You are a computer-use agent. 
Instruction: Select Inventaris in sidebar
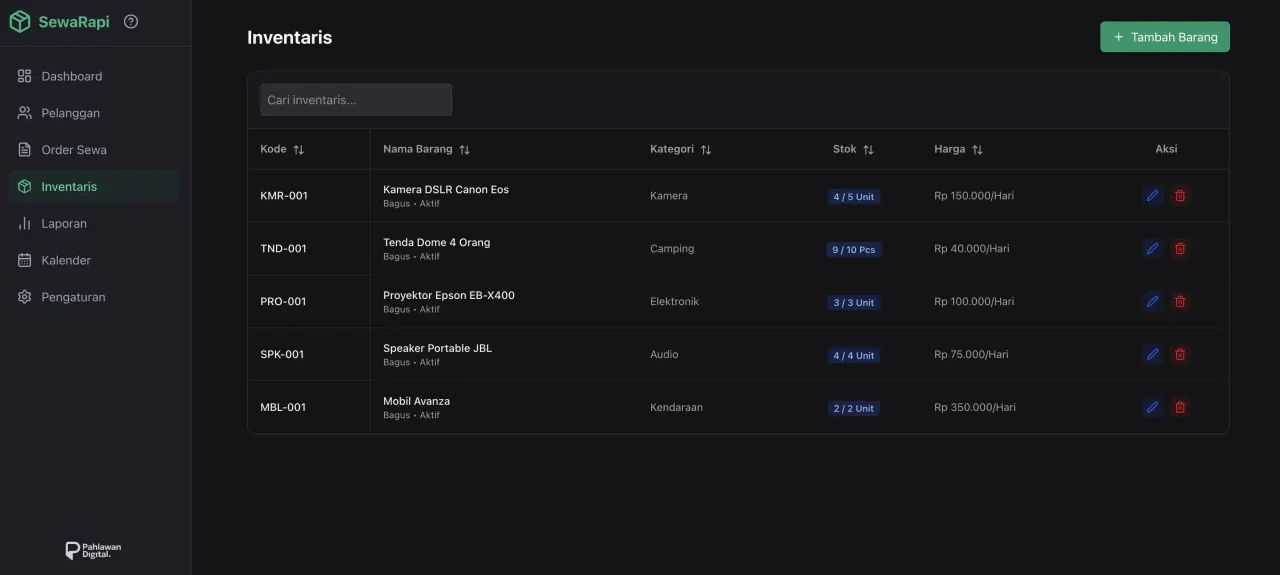coord(95,187)
